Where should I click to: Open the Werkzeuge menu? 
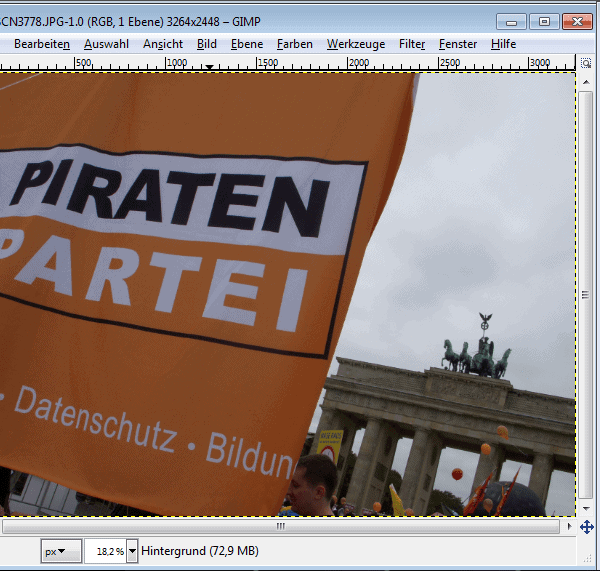356,44
